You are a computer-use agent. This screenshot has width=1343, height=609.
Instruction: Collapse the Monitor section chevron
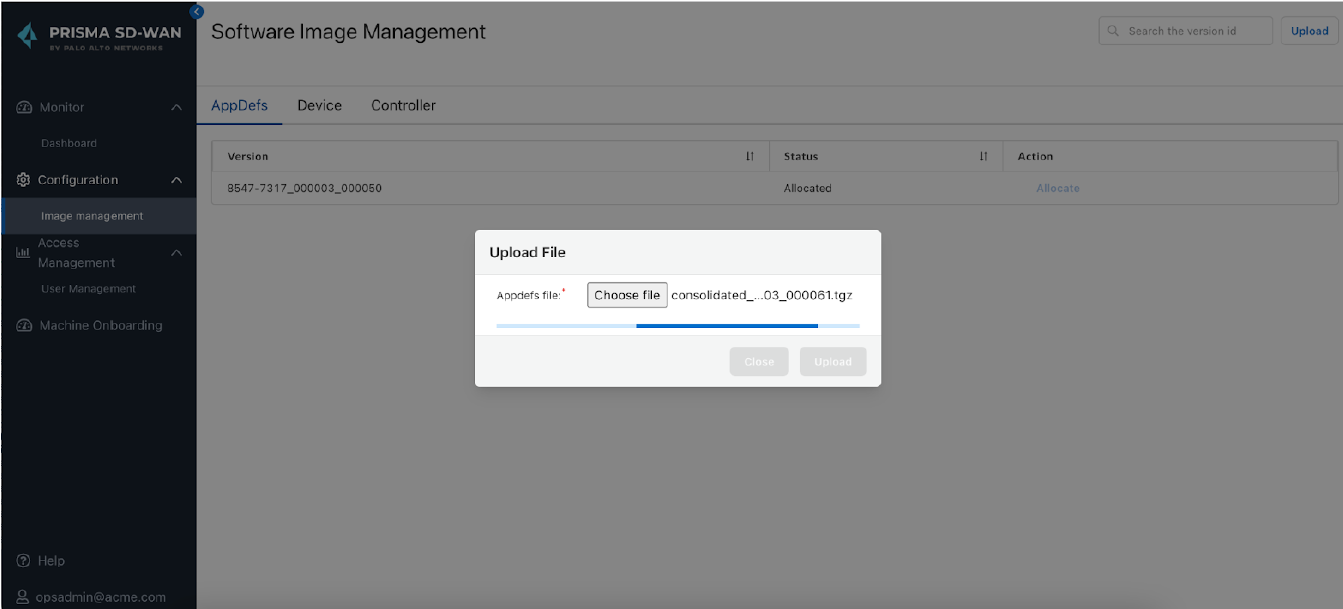pyautogui.click(x=177, y=107)
